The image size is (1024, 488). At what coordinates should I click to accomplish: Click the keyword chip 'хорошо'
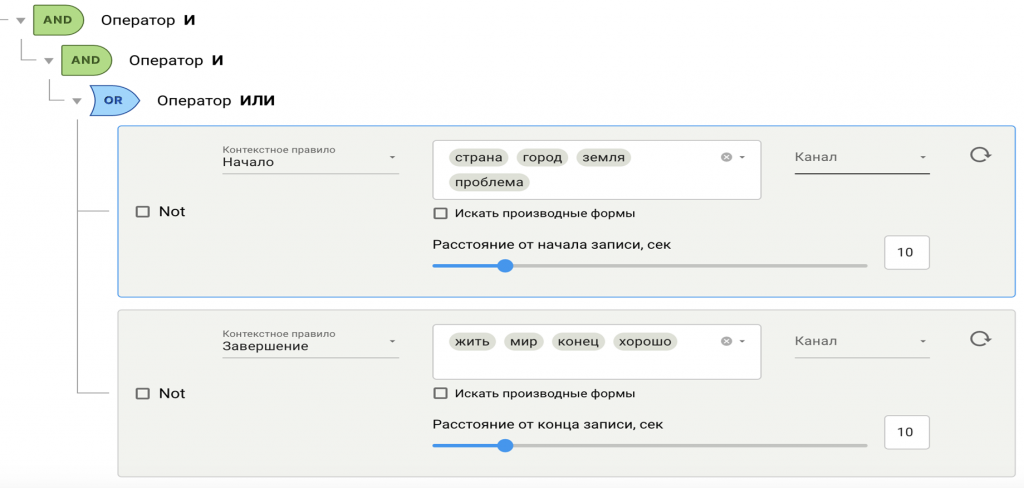645,341
